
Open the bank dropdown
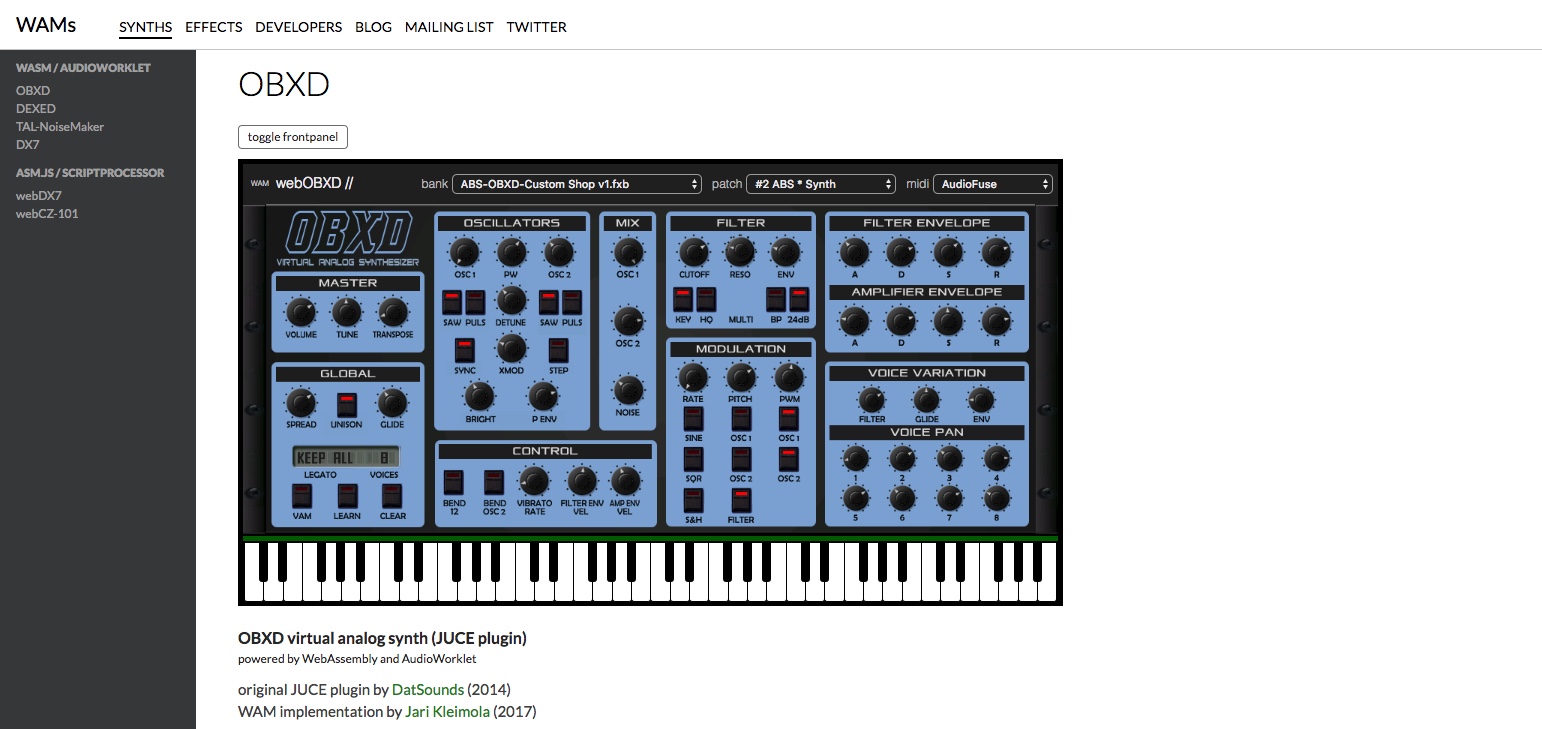576,184
